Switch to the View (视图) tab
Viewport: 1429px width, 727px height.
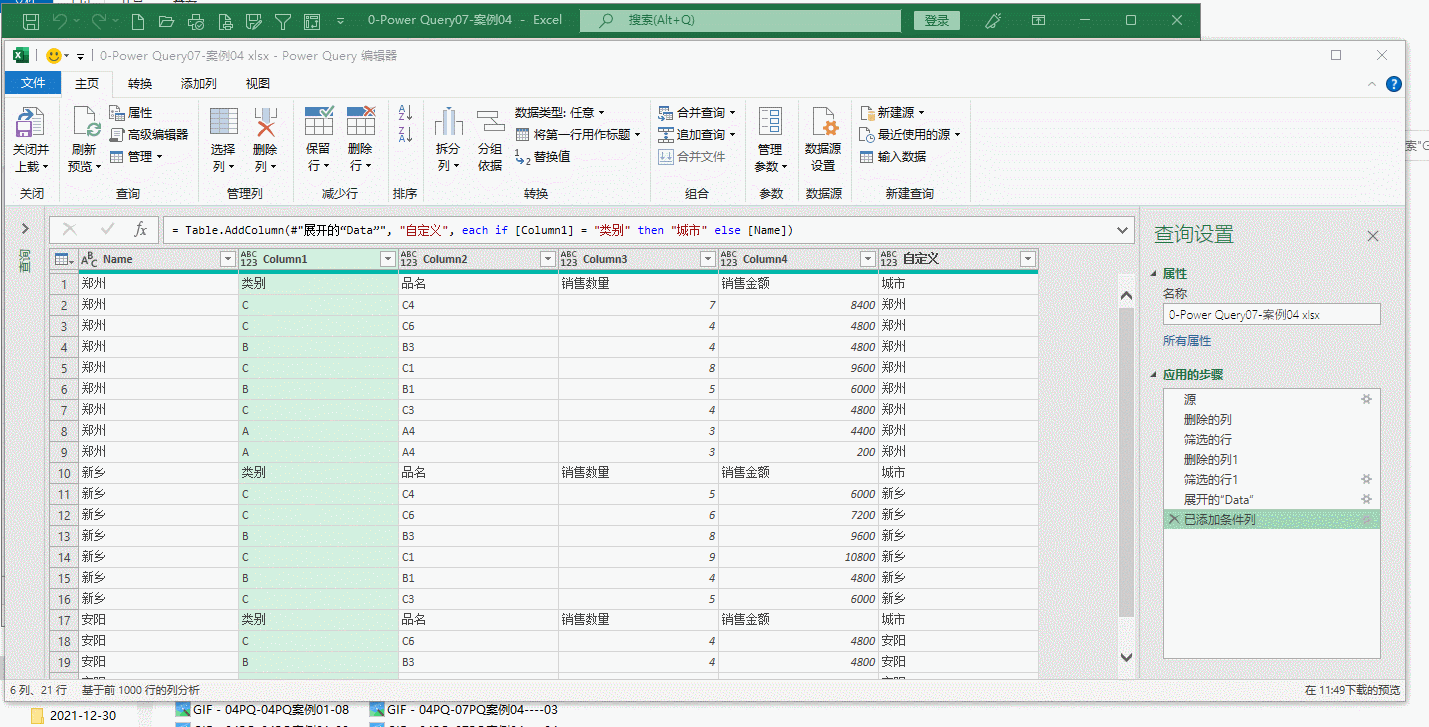pyautogui.click(x=258, y=84)
